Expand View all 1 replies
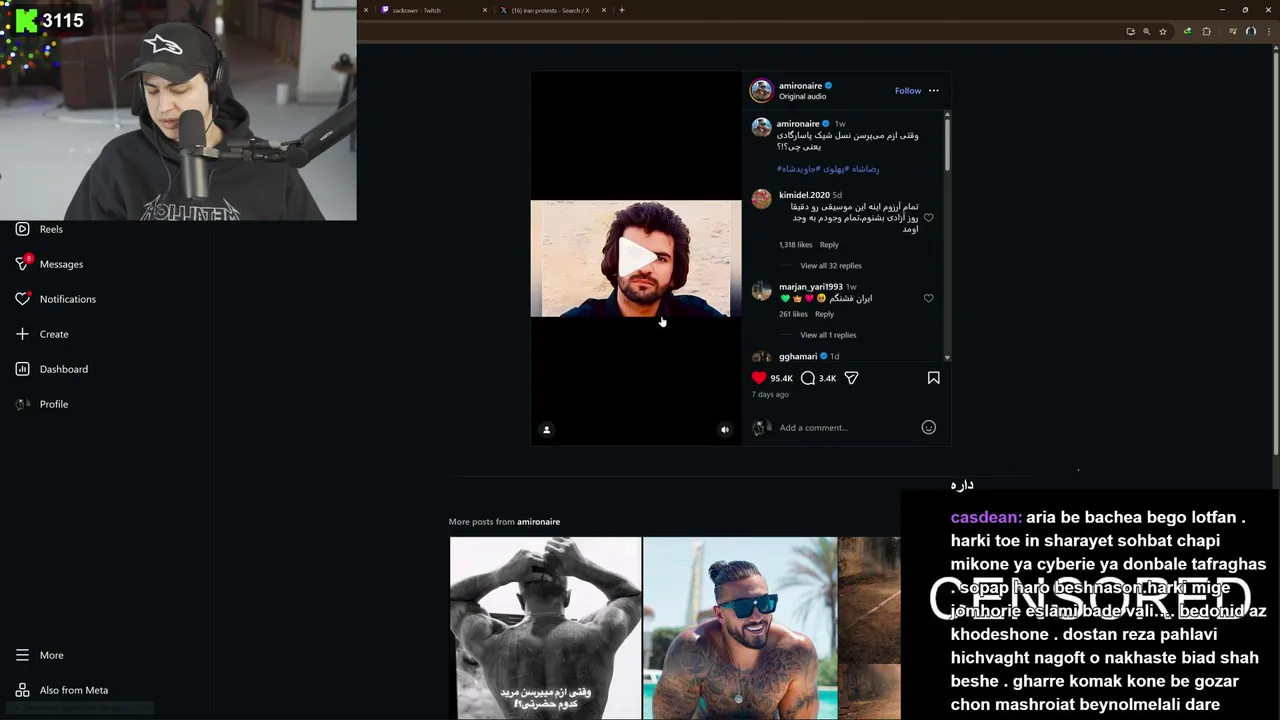The height and width of the screenshot is (720, 1280). tap(828, 335)
